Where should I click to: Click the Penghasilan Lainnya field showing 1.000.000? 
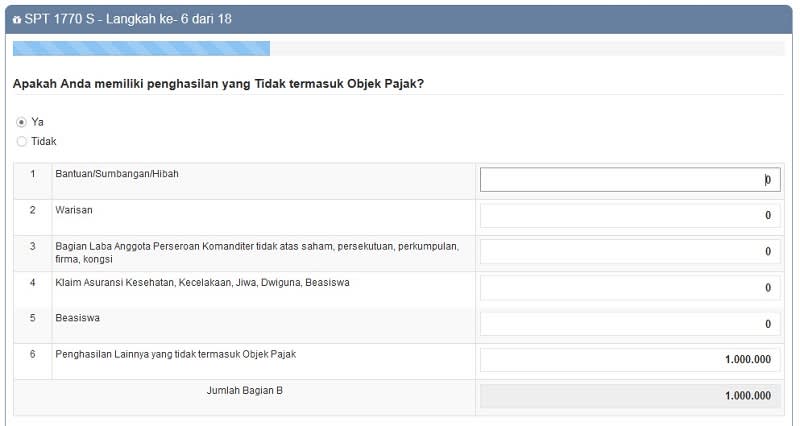point(629,360)
